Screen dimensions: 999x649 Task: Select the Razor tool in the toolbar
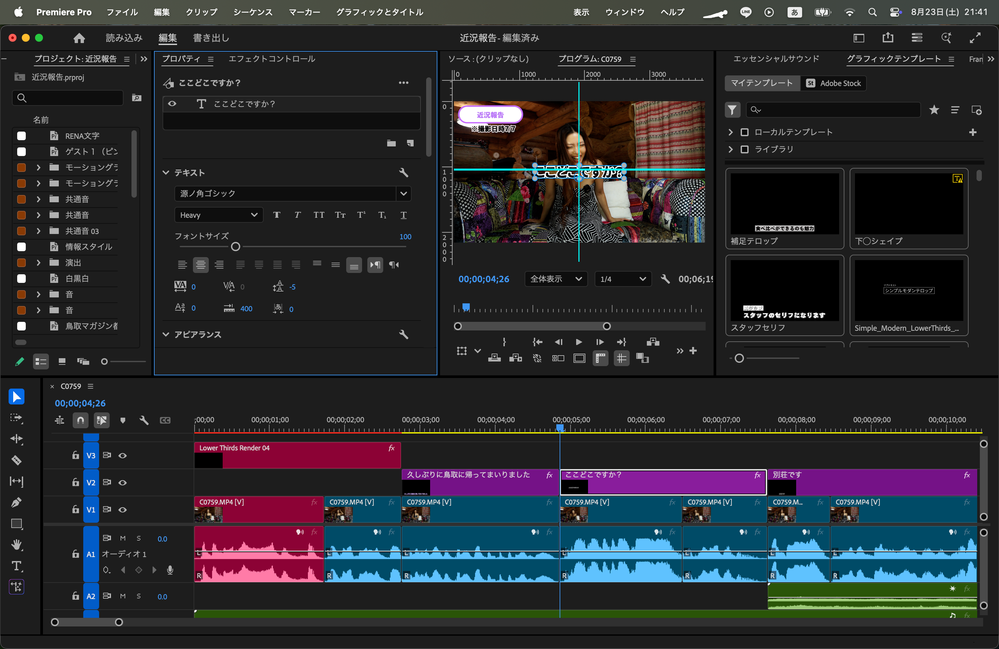[x=16, y=460]
